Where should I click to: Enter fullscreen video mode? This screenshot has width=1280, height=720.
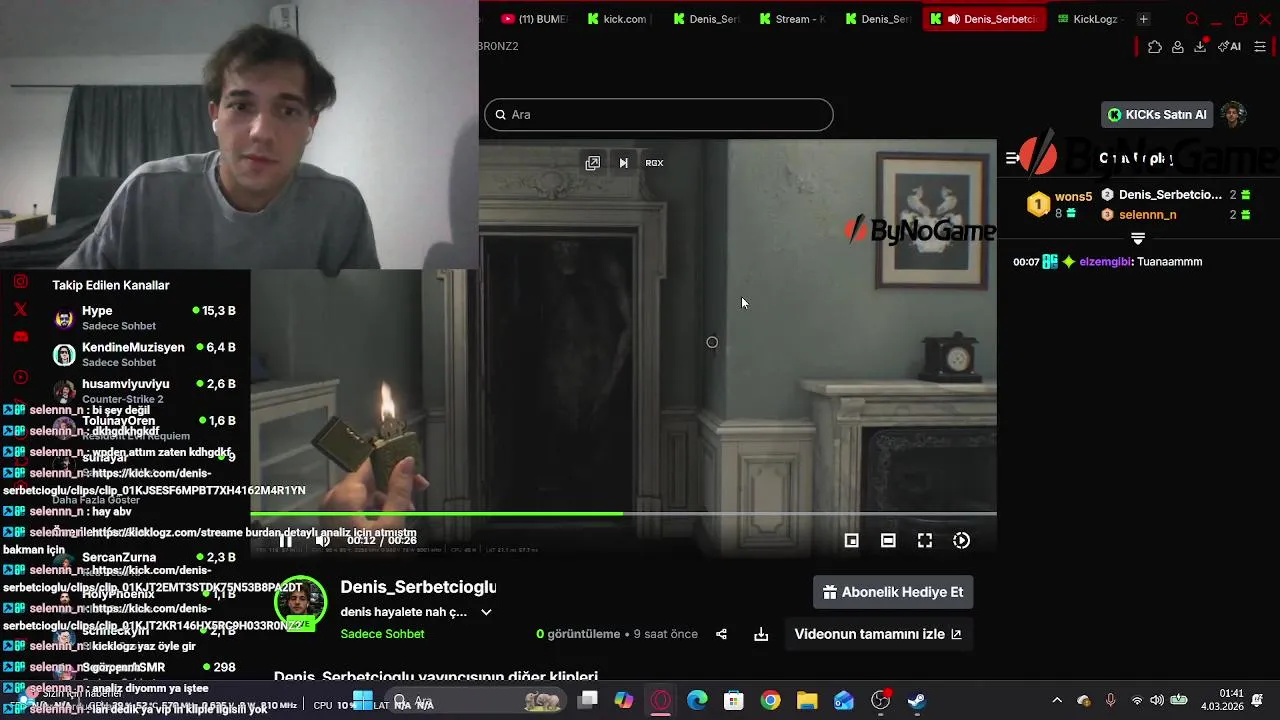pyautogui.click(x=925, y=541)
